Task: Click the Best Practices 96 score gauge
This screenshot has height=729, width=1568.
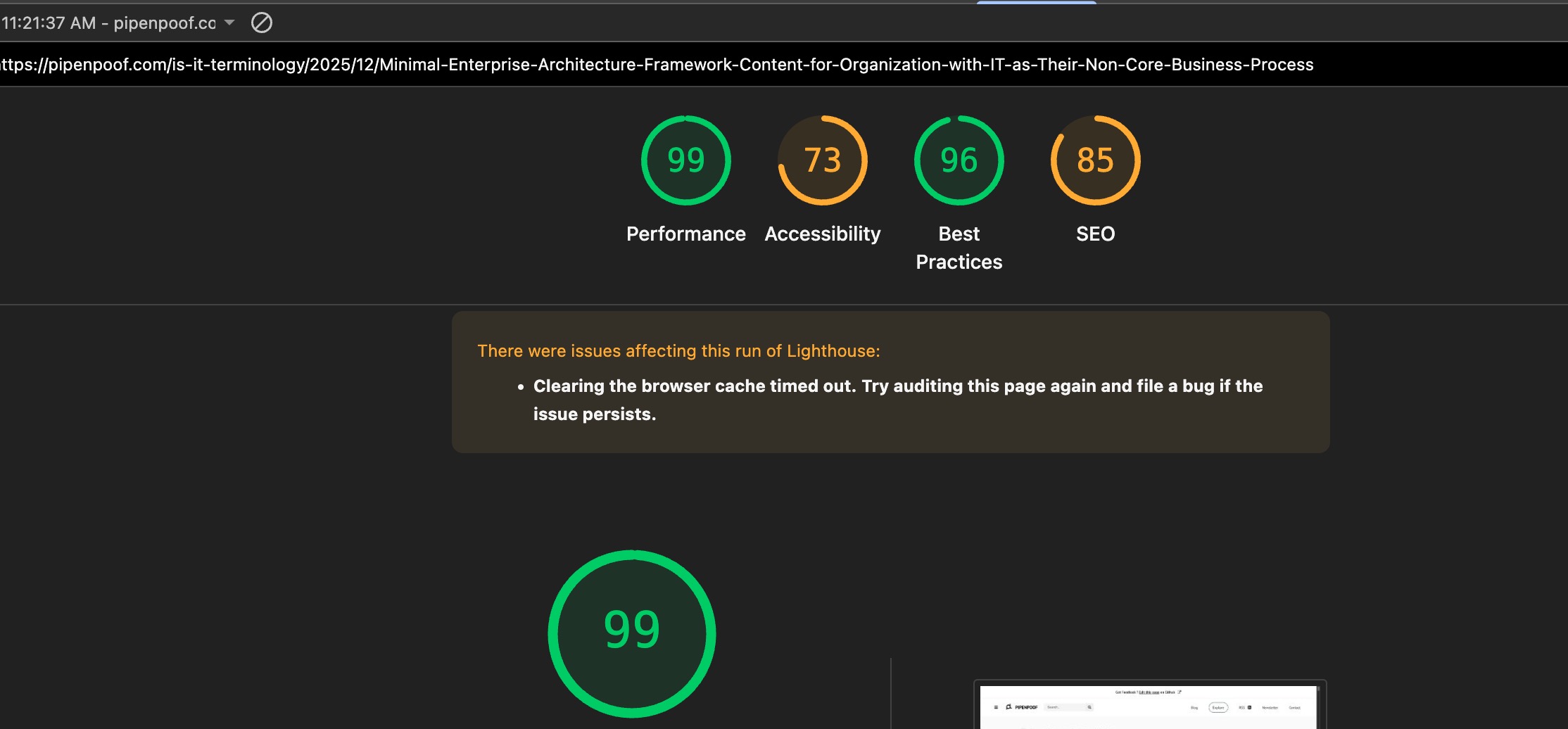Action: tap(959, 160)
